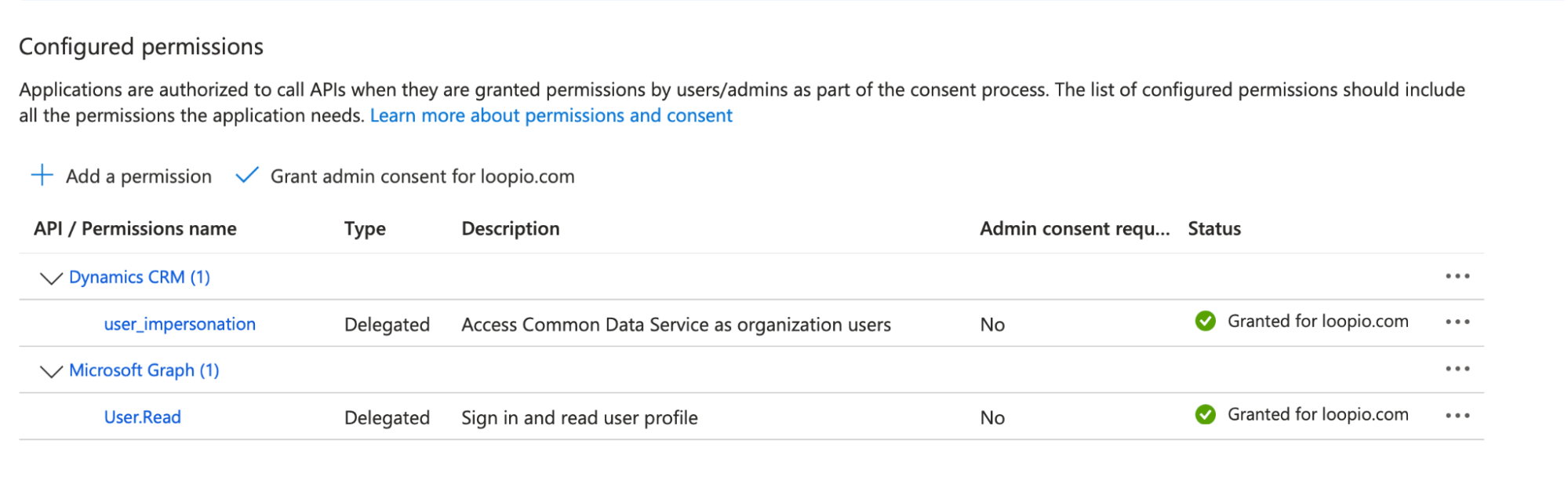Click Grant admin consent for loopio.com
This screenshot has height=495, width=1568.
point(423,177)
